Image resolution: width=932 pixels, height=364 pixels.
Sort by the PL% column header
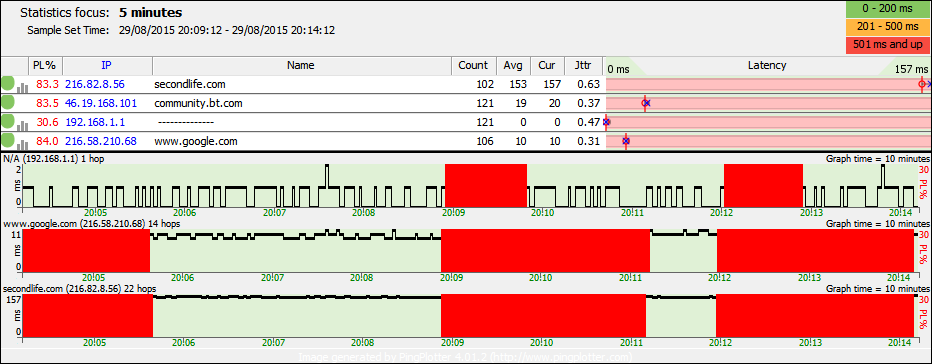click(x=45, y=65)
